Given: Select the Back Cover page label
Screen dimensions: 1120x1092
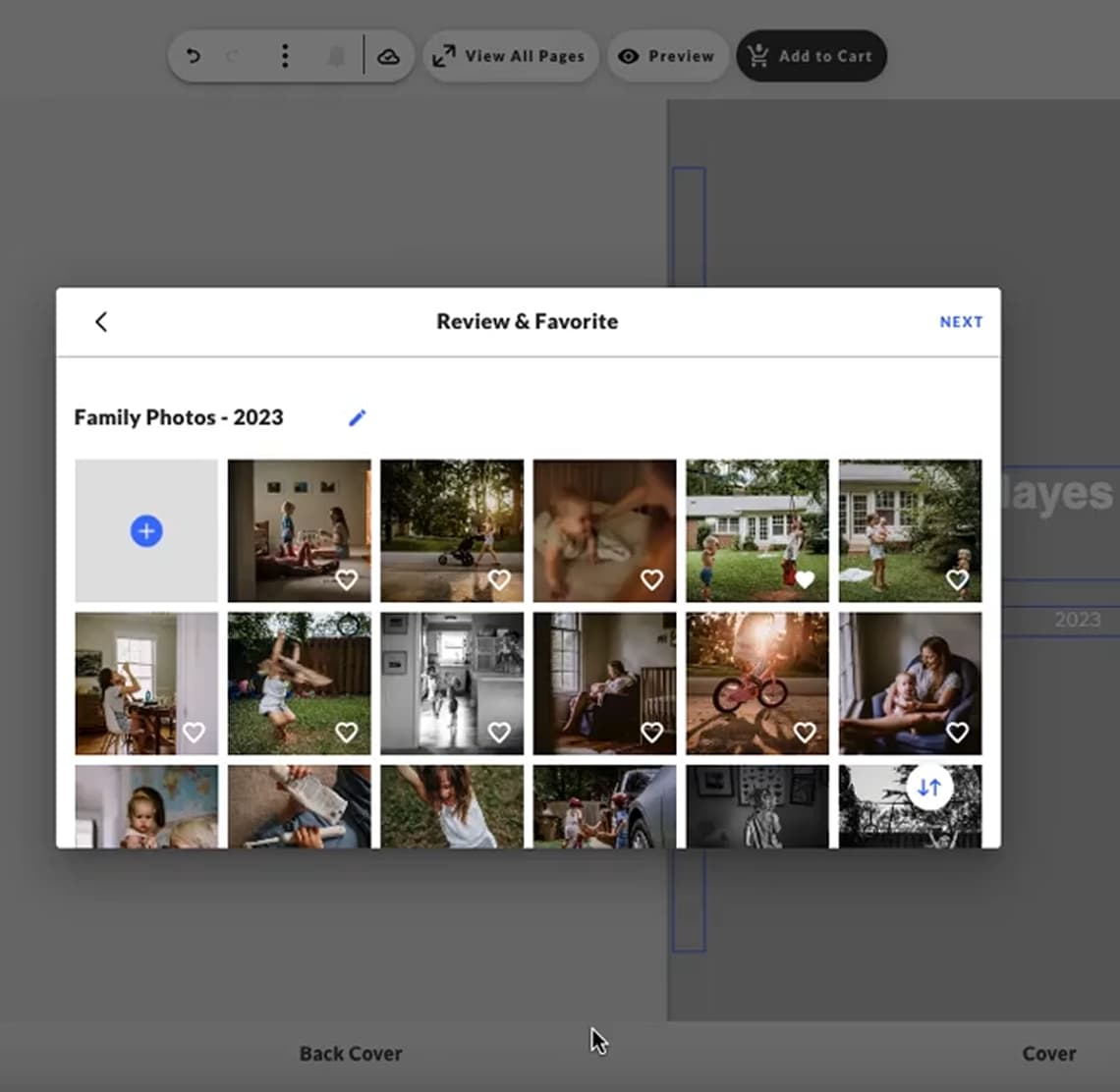Looking at the screenshot, I should point(351,1054).
